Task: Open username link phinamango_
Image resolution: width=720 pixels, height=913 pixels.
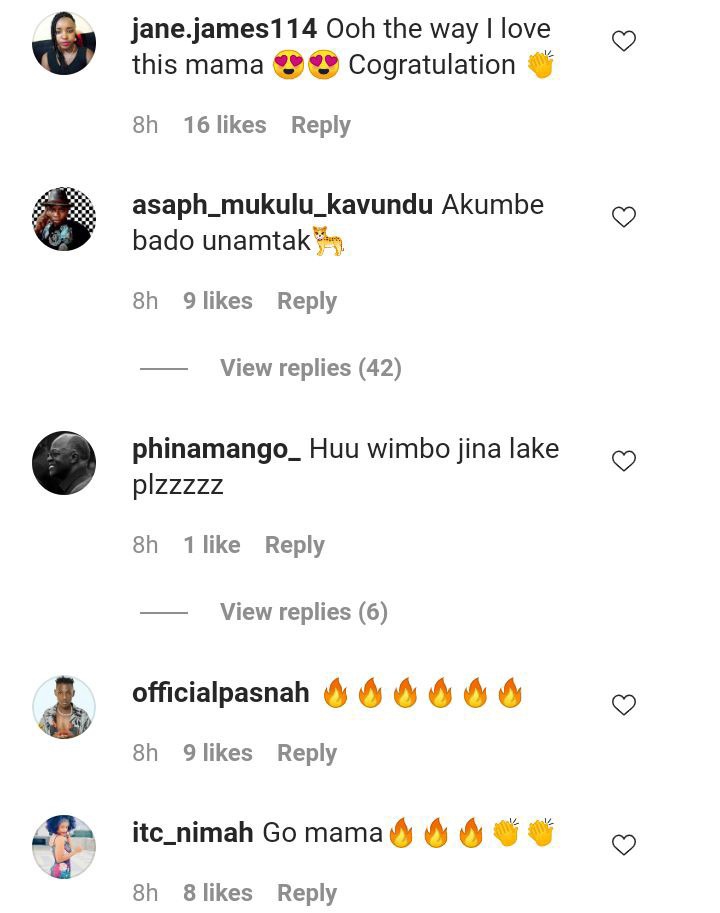Action: 217,450
